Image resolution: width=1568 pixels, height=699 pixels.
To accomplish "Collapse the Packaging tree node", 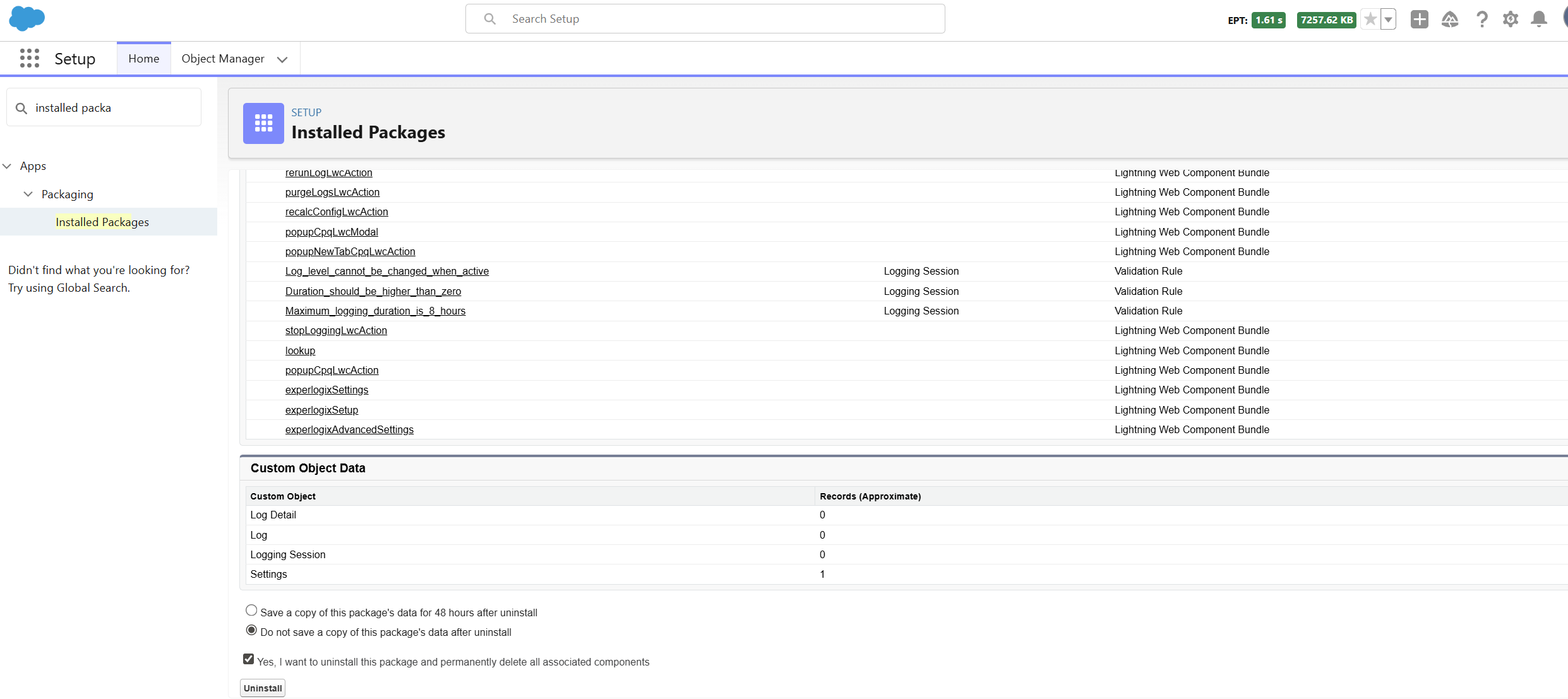I will [28, 194].
